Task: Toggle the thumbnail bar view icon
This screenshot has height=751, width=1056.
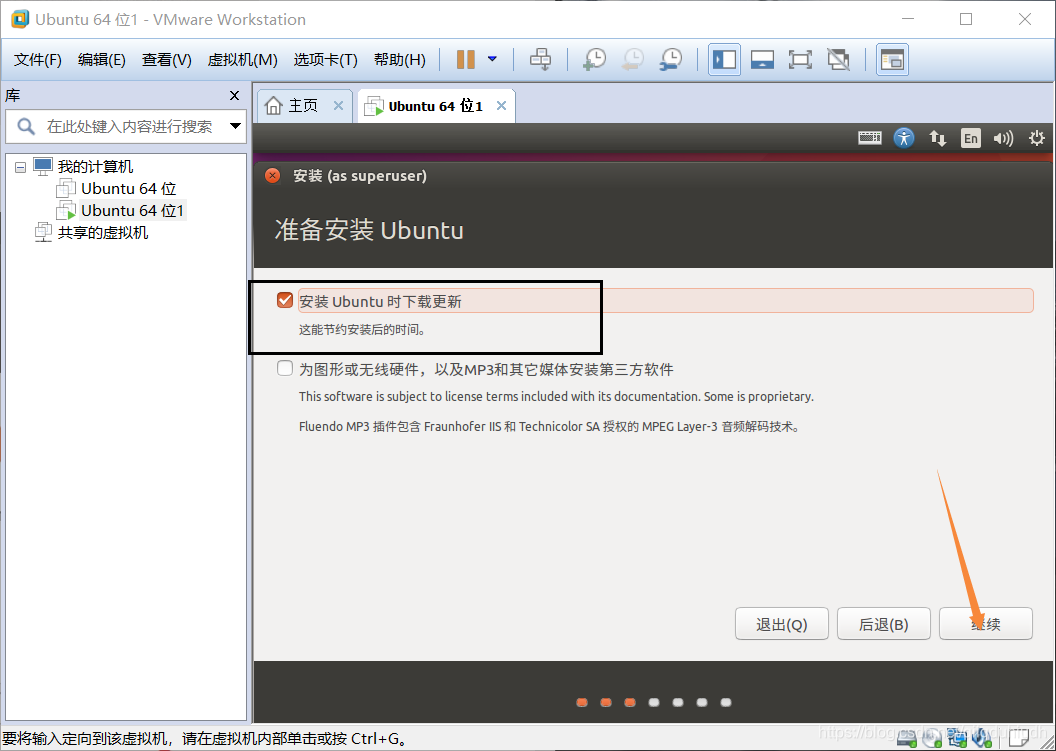Action: 762,60
